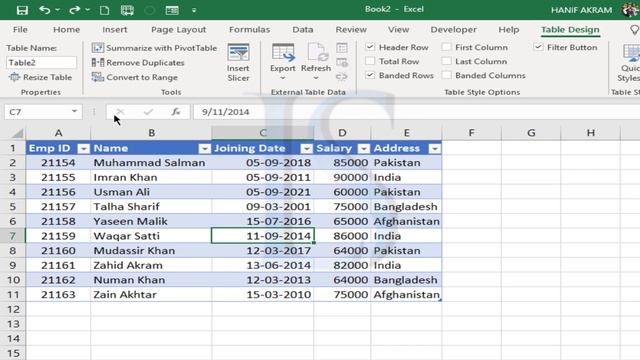Viewport: 640px width, 360px height.
Task: Enable the Total Row checkbox
Action: click(370, 61)
